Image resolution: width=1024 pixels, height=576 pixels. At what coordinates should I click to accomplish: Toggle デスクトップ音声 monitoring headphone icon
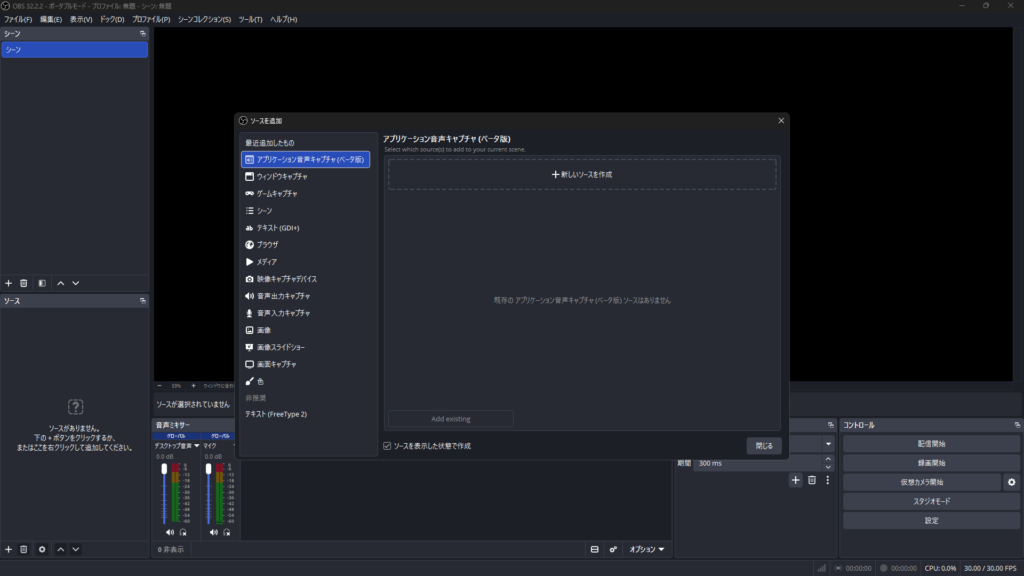pos(183,533)
